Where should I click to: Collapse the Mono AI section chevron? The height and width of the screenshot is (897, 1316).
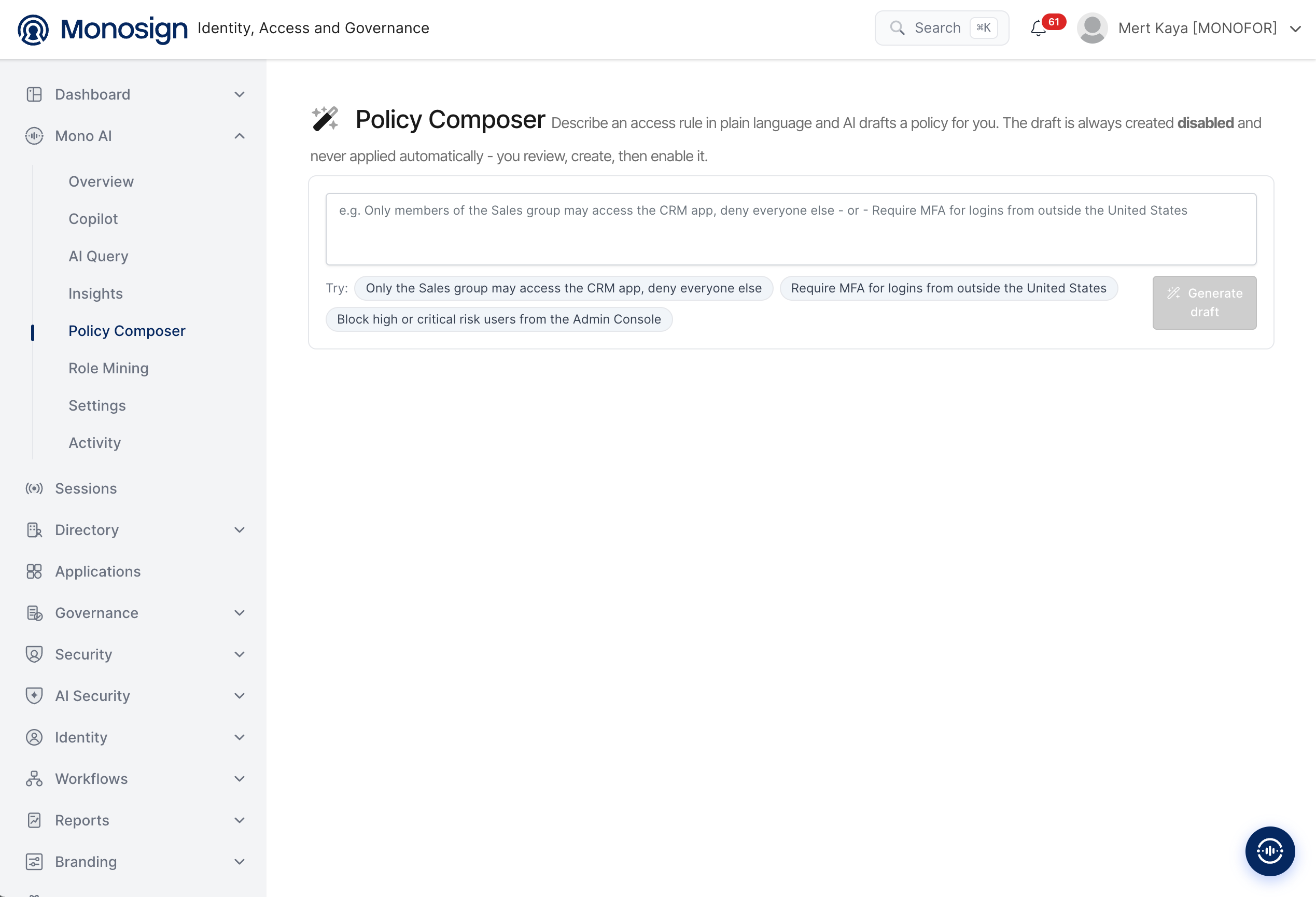click(240, 136)
